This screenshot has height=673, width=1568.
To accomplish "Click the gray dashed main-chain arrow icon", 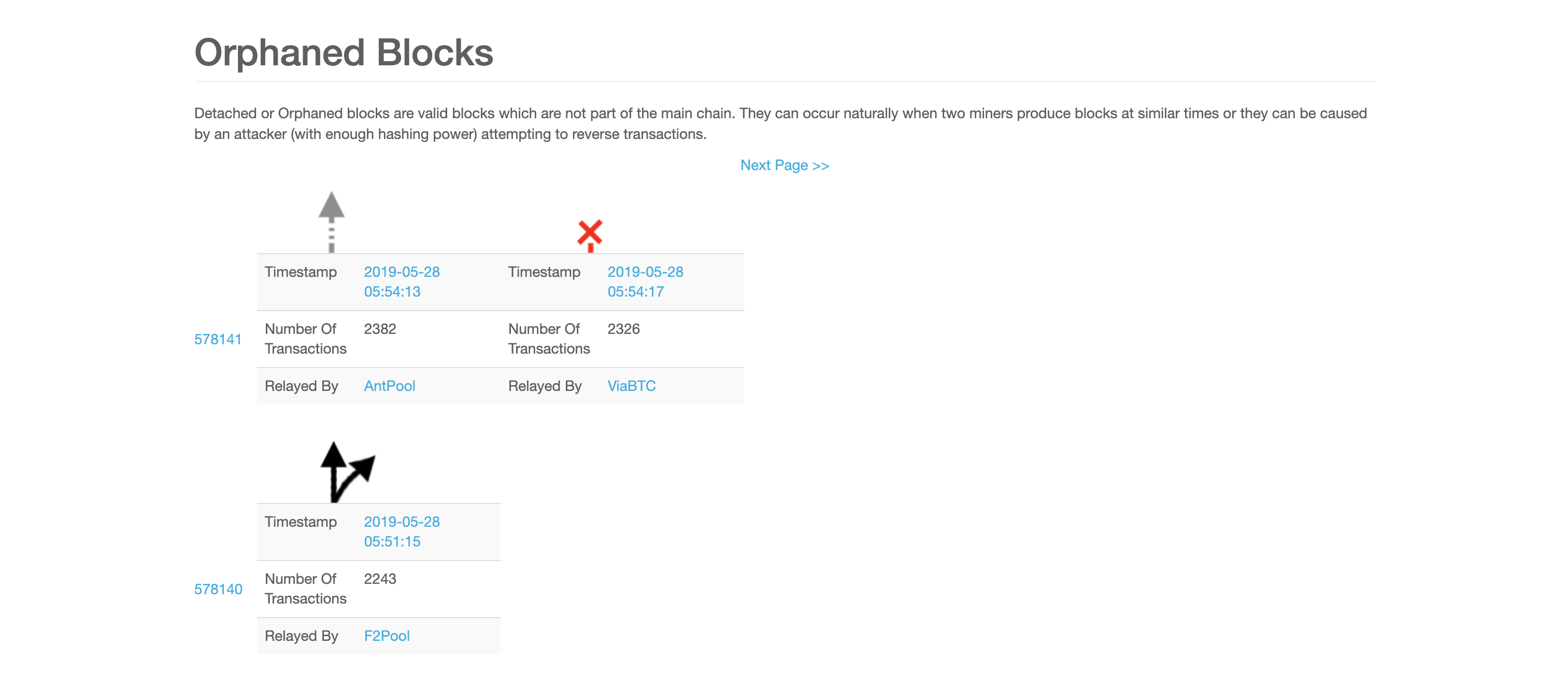I will (331, 221).
